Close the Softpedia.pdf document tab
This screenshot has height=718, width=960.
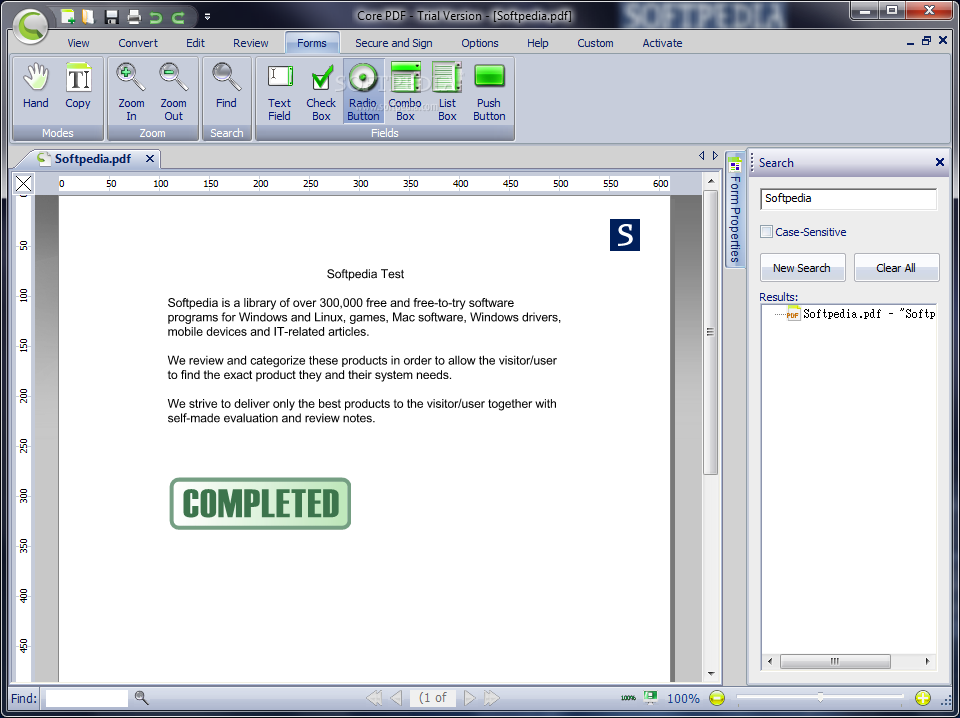click(x=149, y=159)
